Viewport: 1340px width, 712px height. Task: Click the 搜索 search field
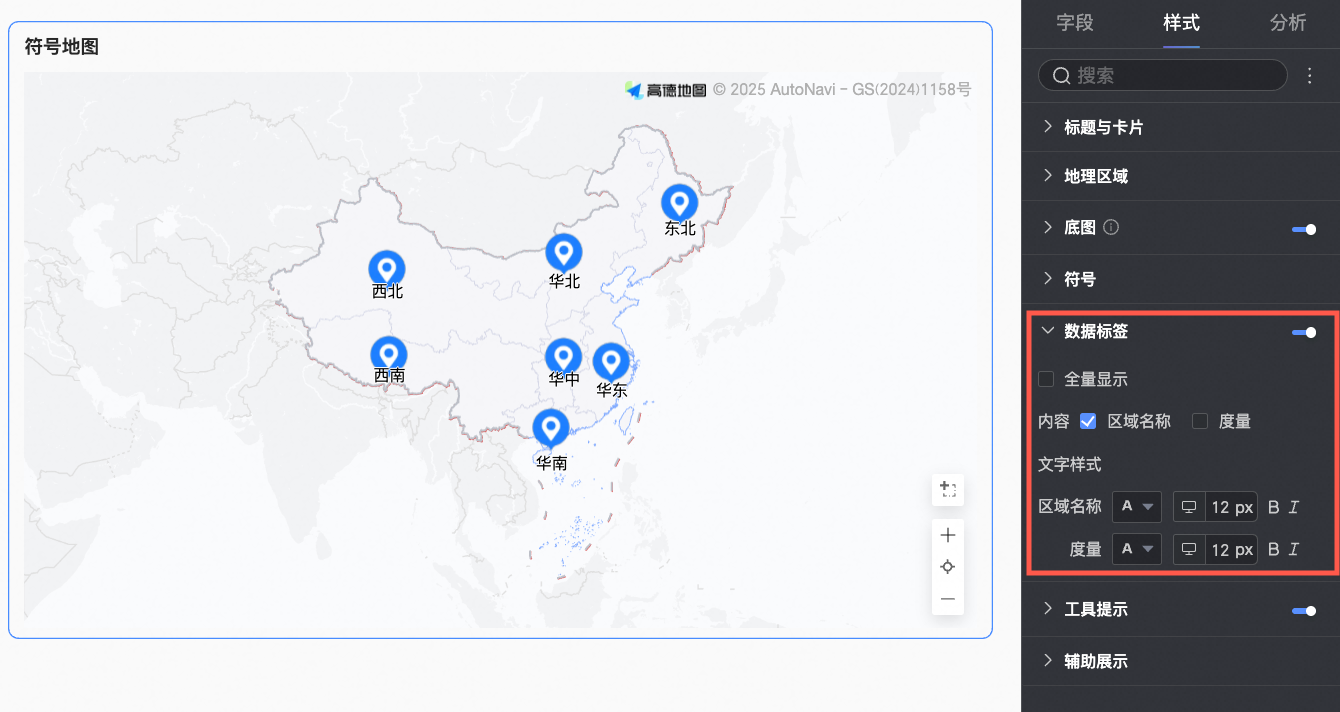click(1163, 75)
